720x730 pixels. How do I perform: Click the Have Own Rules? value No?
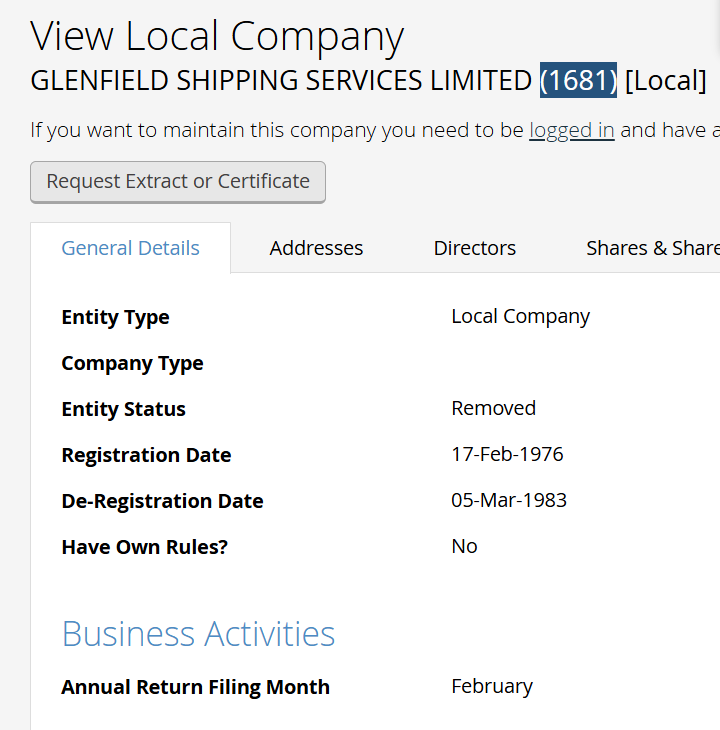tap(464, 547)
